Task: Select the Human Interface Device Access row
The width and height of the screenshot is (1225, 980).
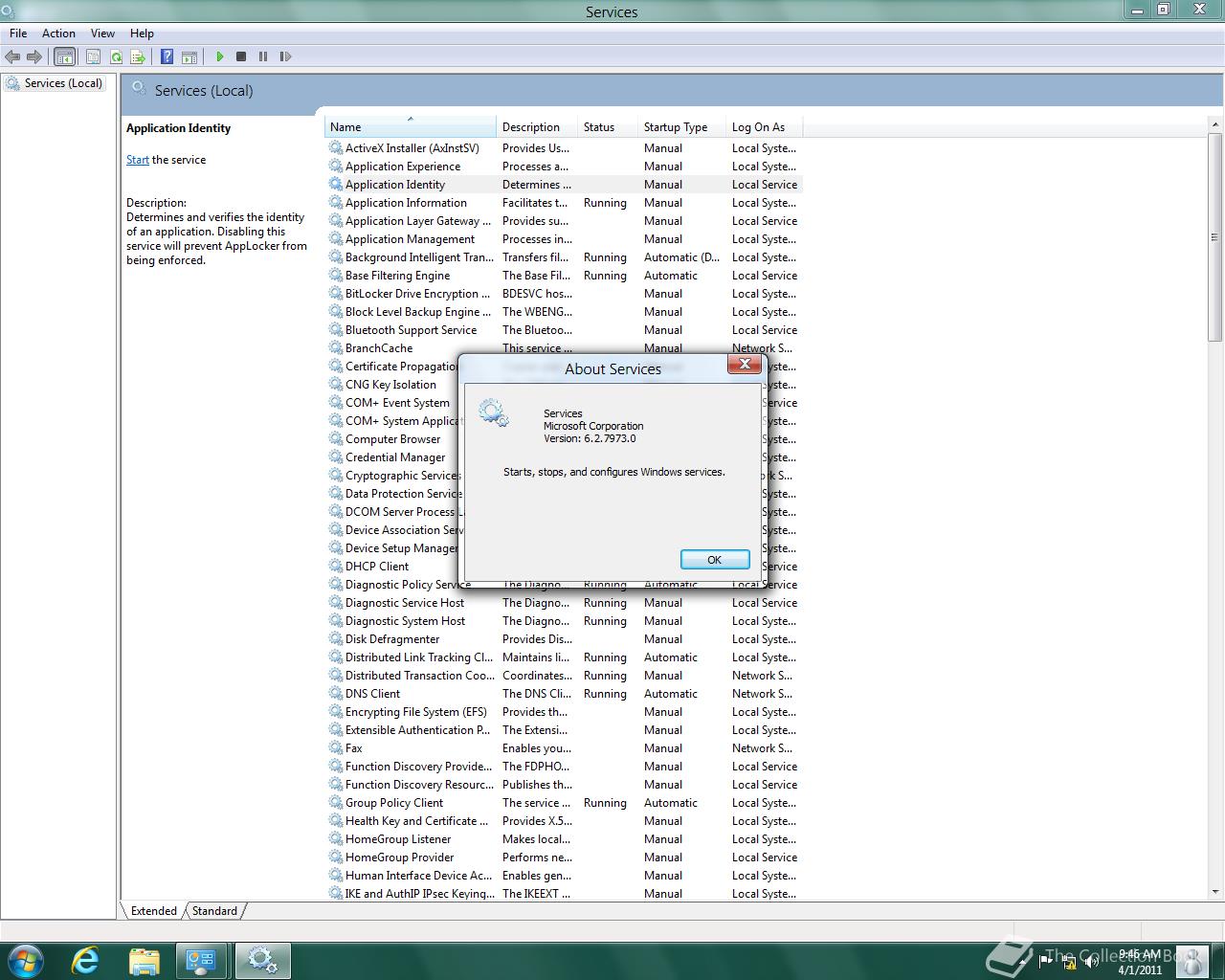Action: [565, 875]
